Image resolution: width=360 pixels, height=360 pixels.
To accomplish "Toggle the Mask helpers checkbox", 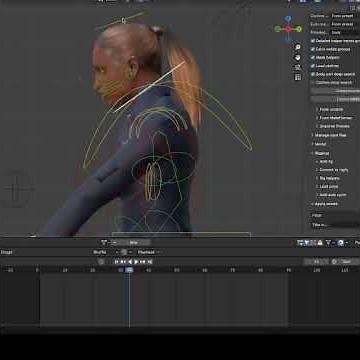I will (313, 57).
